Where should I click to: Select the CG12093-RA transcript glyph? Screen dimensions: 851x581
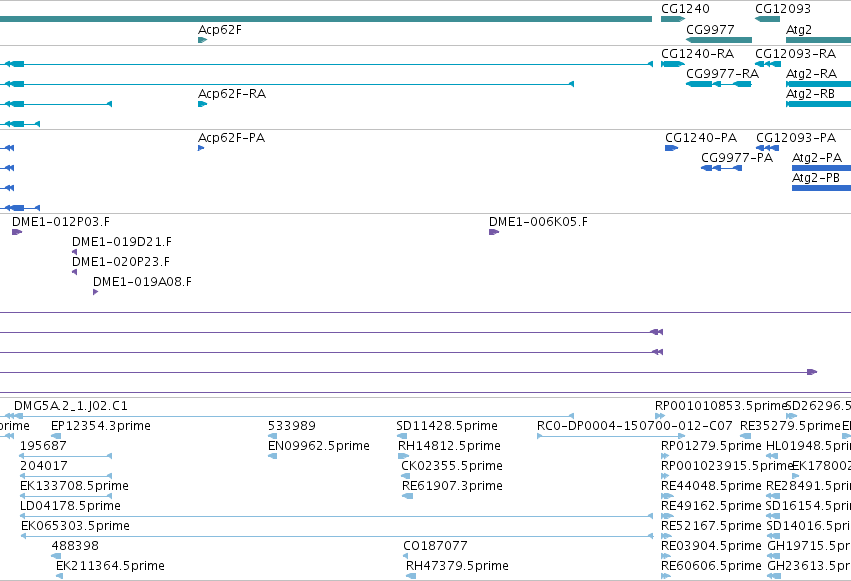767,64
